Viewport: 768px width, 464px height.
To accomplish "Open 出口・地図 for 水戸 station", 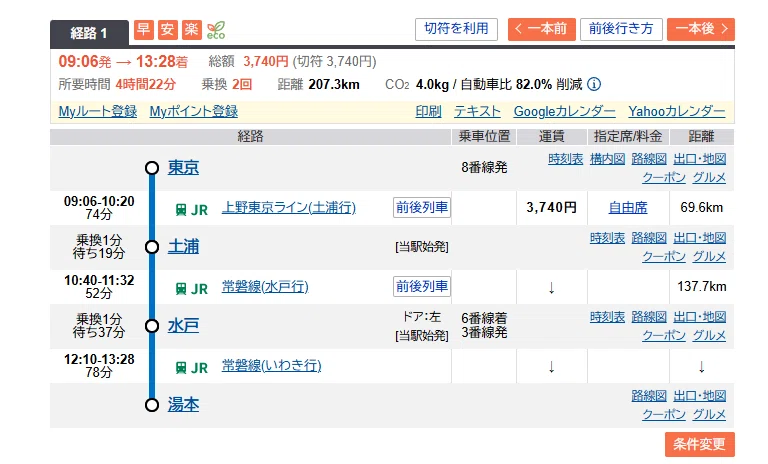I will [699, 317].
